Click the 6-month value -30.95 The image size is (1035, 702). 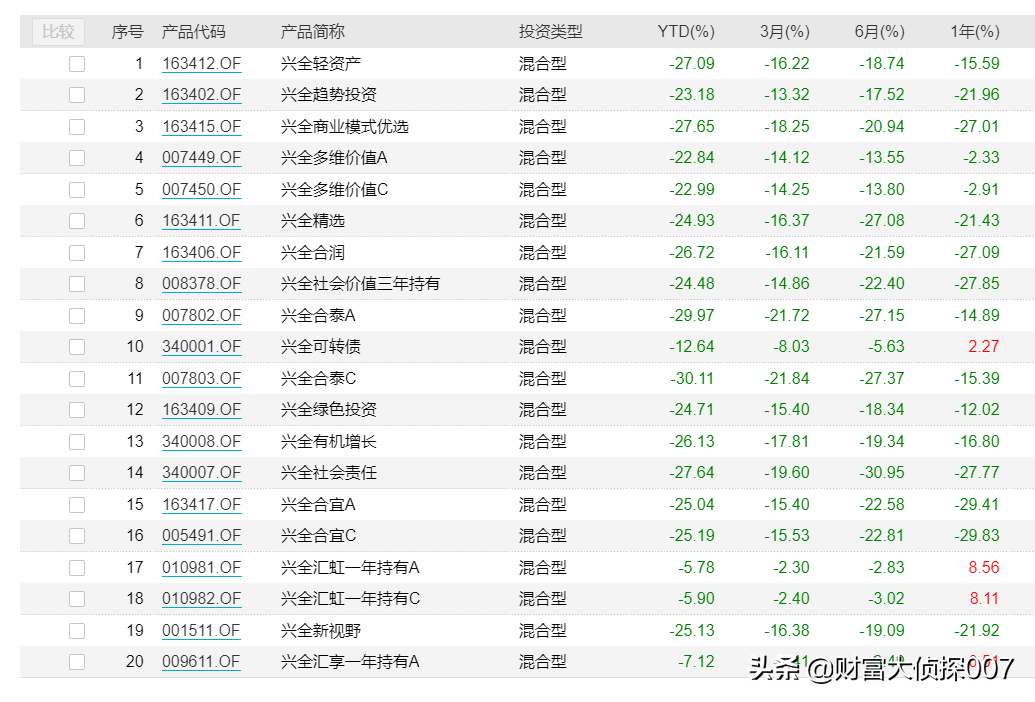[882, 473]
